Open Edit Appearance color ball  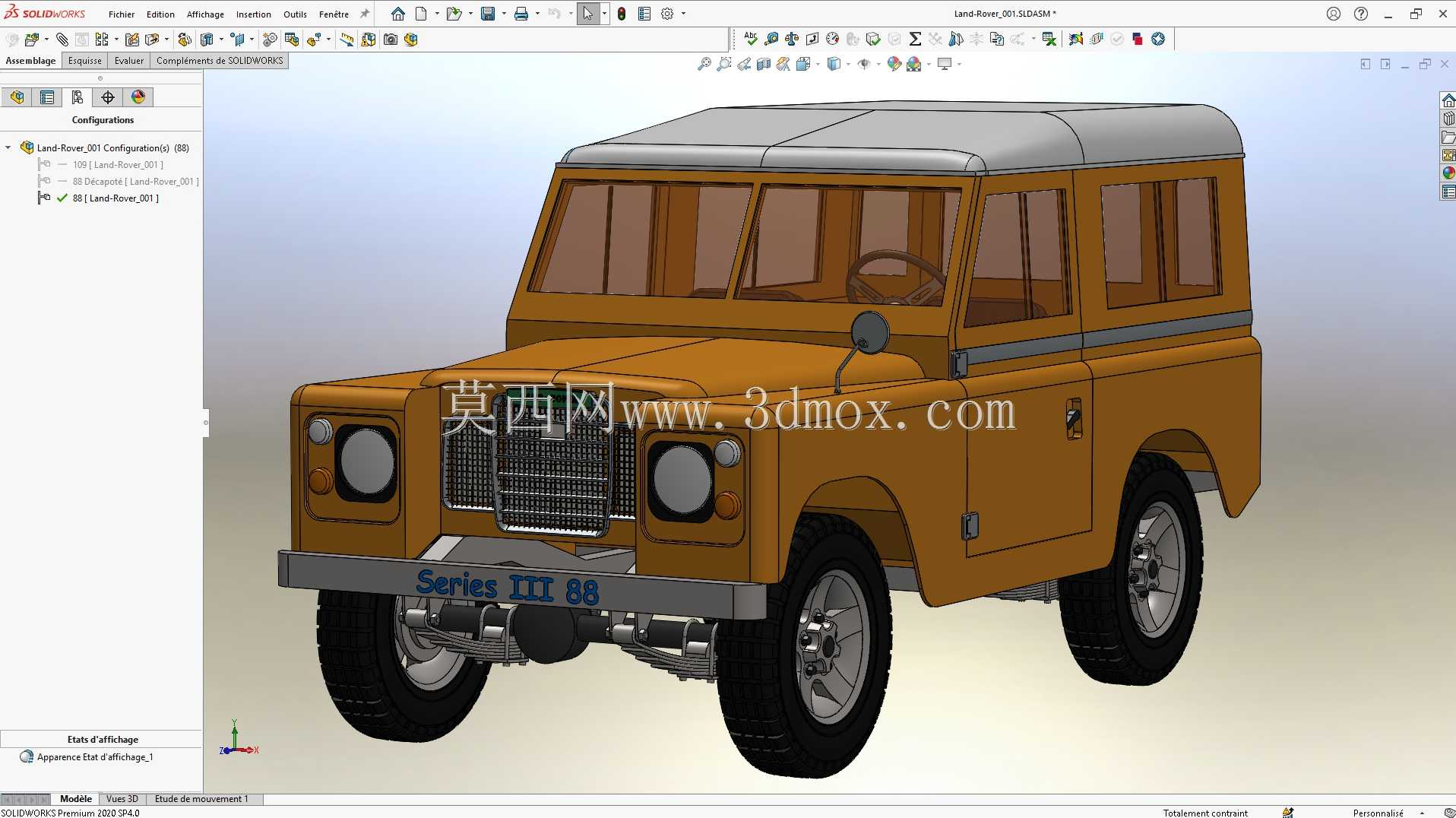pos(894,64)
